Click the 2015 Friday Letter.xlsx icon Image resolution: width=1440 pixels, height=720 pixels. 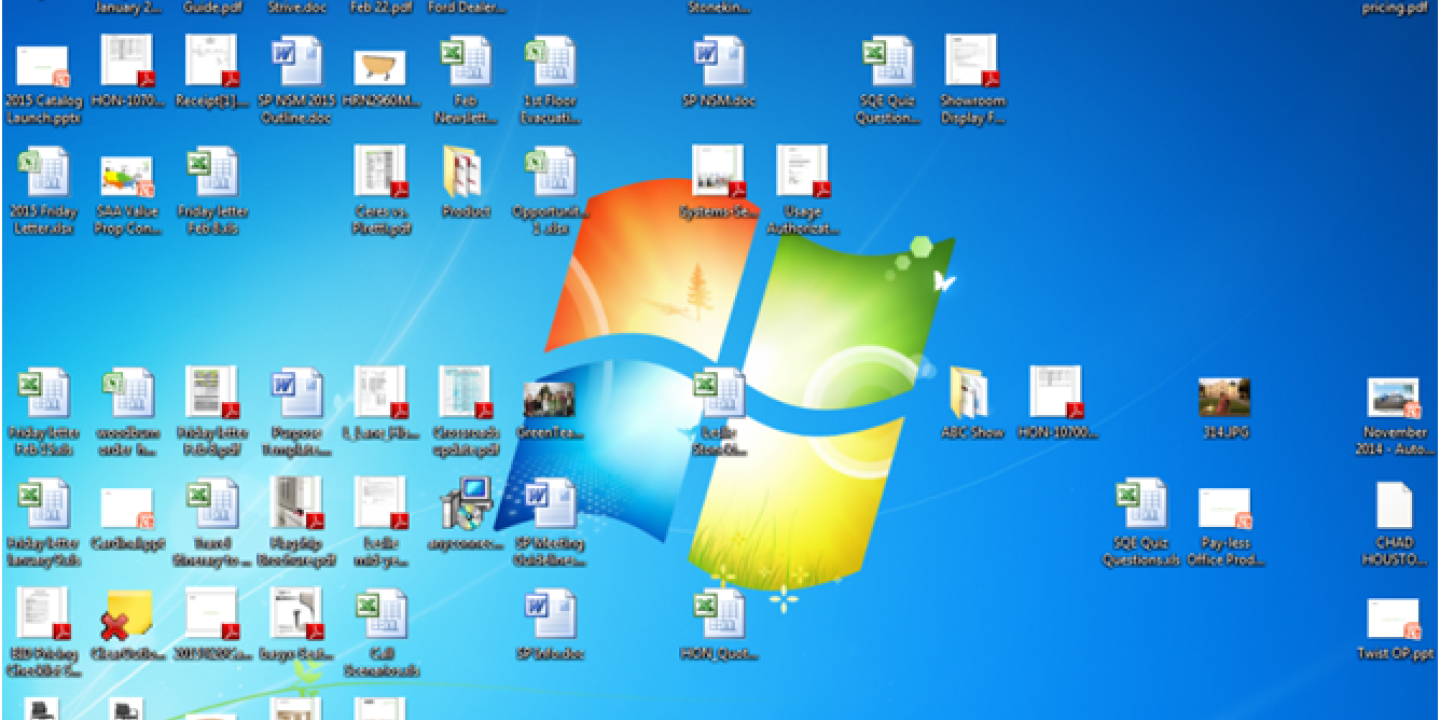coord(43,173)
